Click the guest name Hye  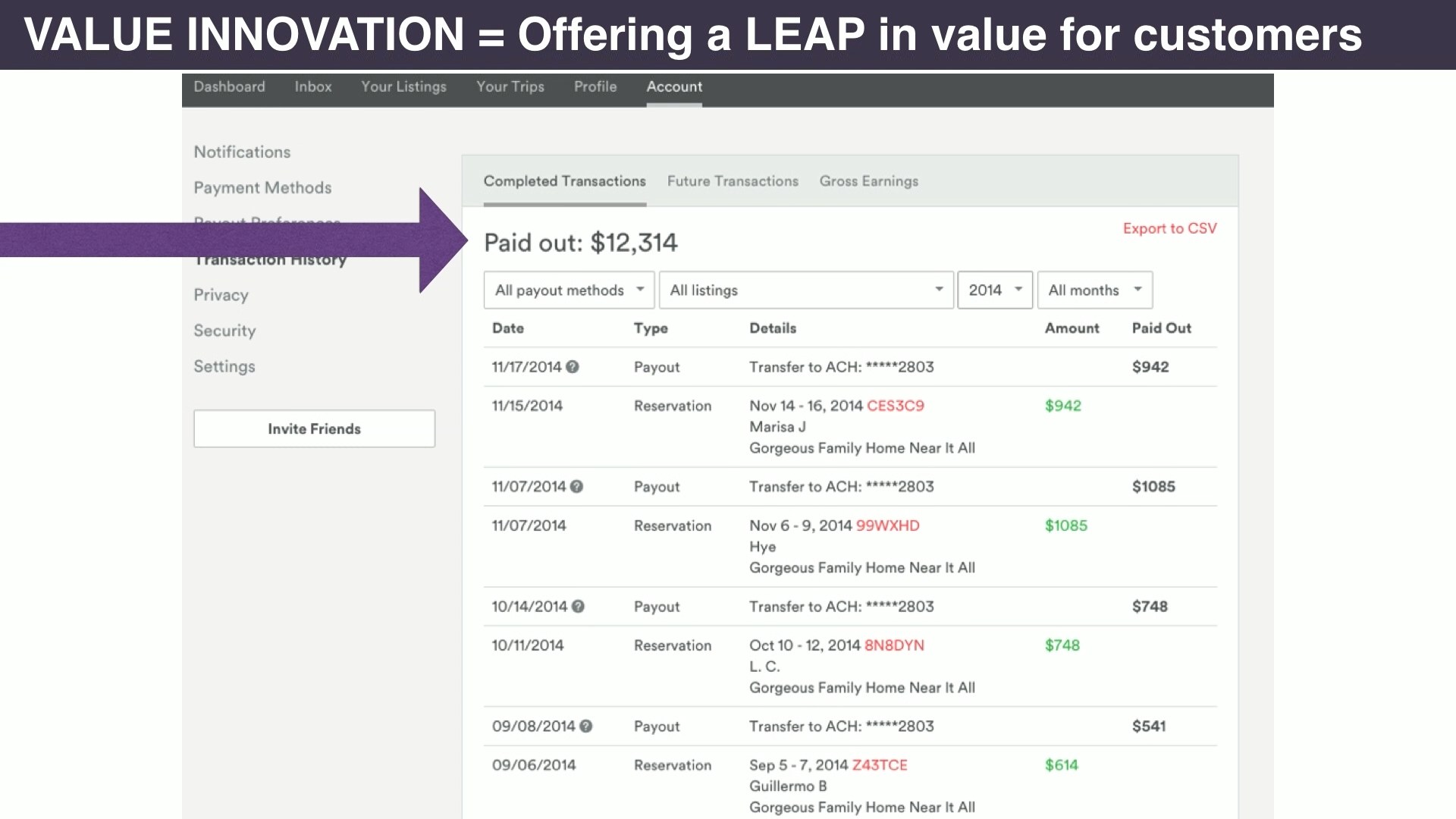762,548
